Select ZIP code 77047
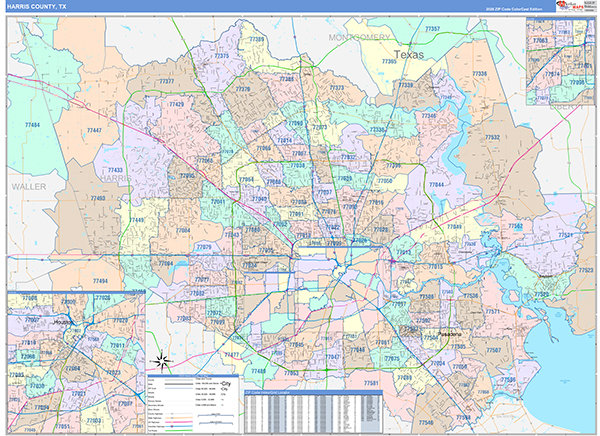Screen dimensions: 600x436 coord(332,357)
